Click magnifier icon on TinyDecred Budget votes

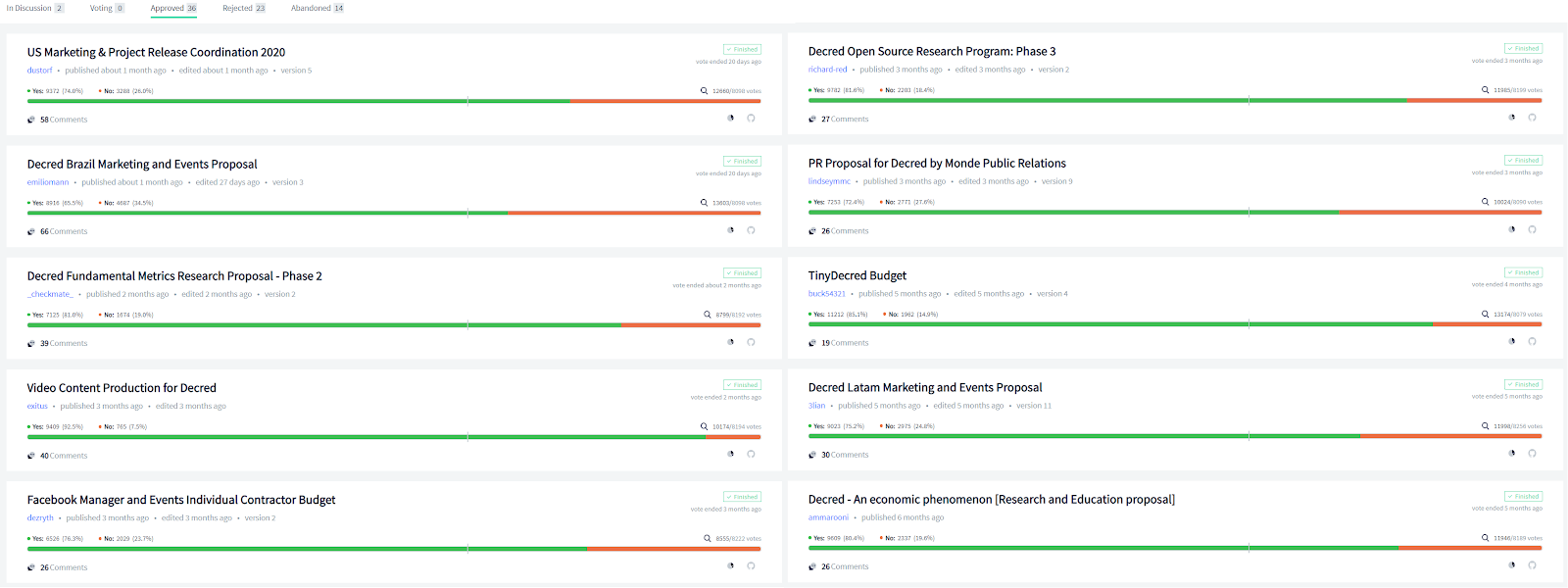pos(1486,314)
